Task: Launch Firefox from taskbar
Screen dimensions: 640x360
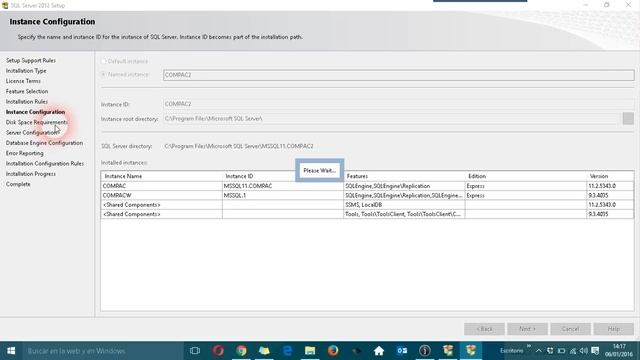Action: coord(333,351)
